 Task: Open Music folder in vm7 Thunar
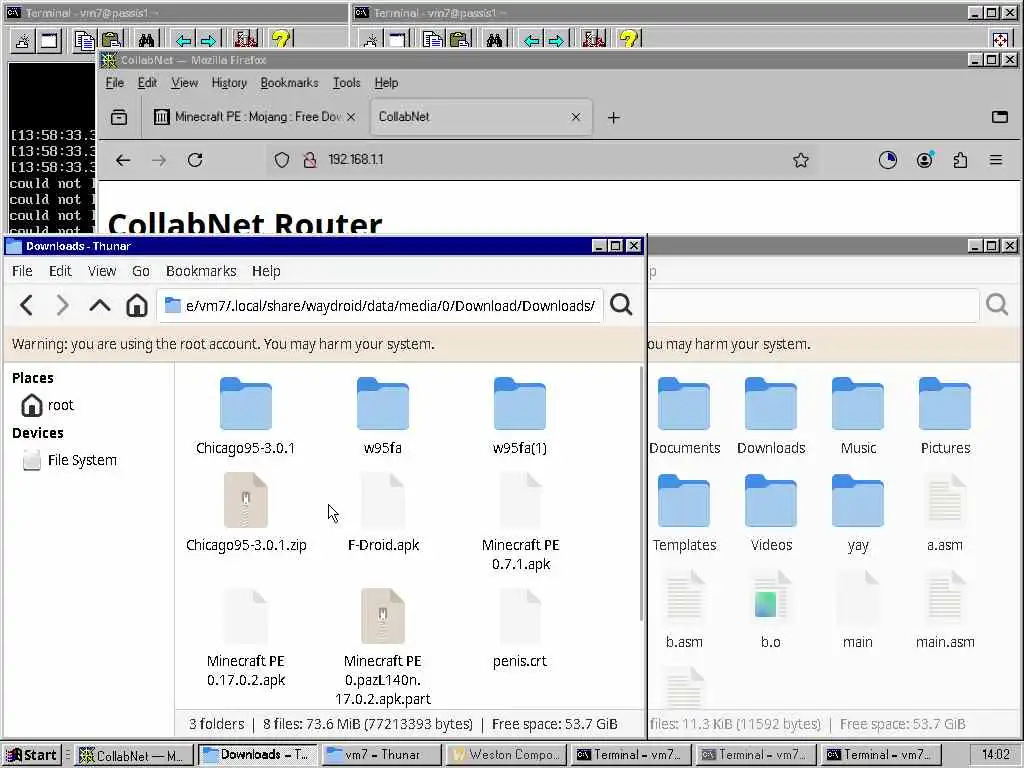pos(857,415)
